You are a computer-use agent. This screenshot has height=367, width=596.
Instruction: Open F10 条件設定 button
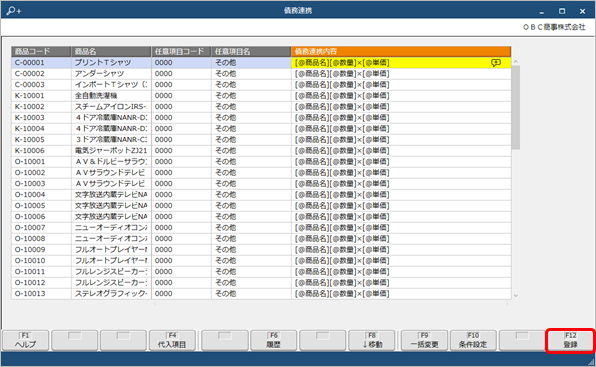click(x=473, y=340)
